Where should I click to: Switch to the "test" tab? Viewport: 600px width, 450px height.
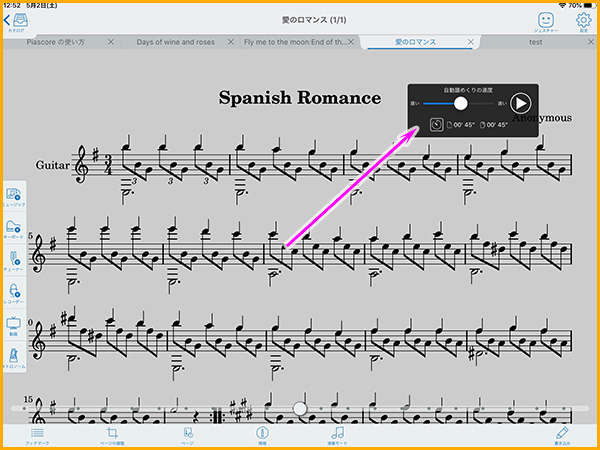536,42
